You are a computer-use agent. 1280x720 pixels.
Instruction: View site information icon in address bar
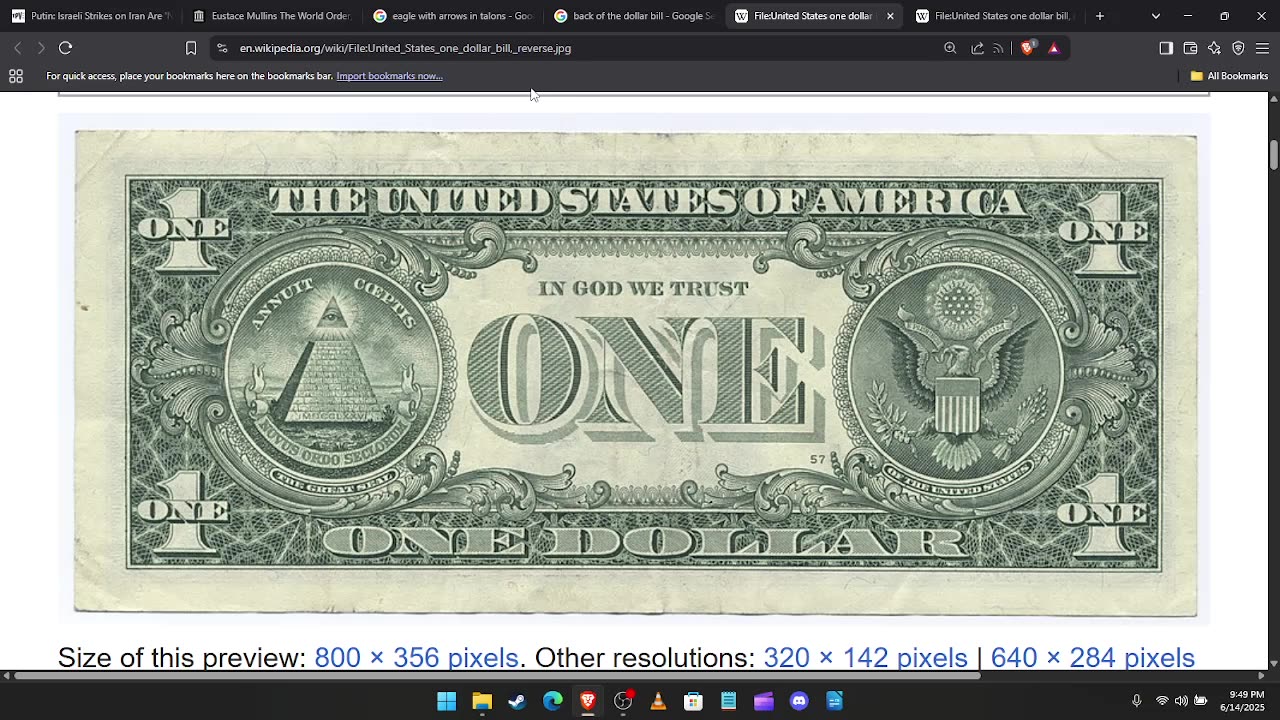coord(222,48)
